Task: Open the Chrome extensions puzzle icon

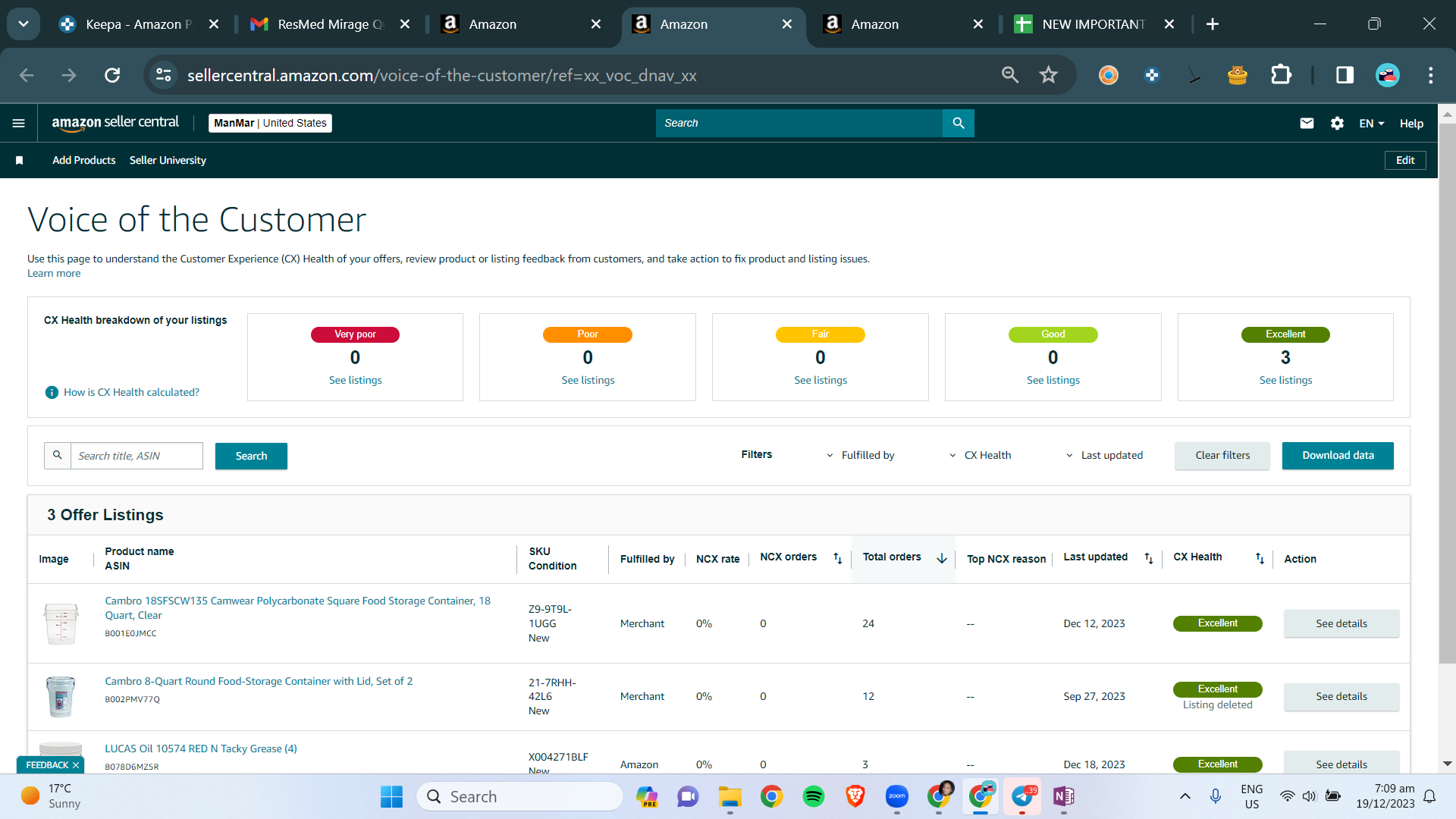Action: click(1281, 75)
